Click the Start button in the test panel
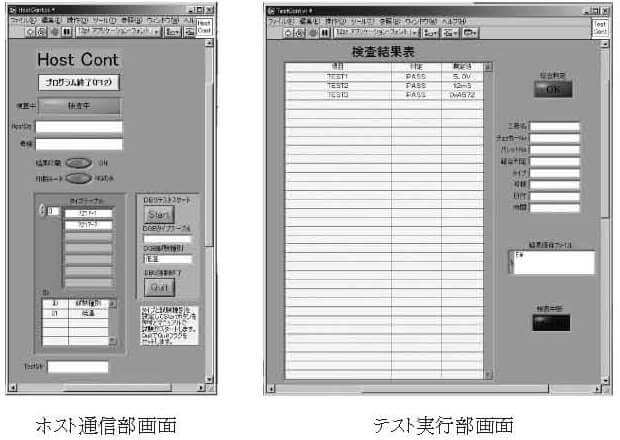The width and height of the screenshot is (620, 440). 160,214
